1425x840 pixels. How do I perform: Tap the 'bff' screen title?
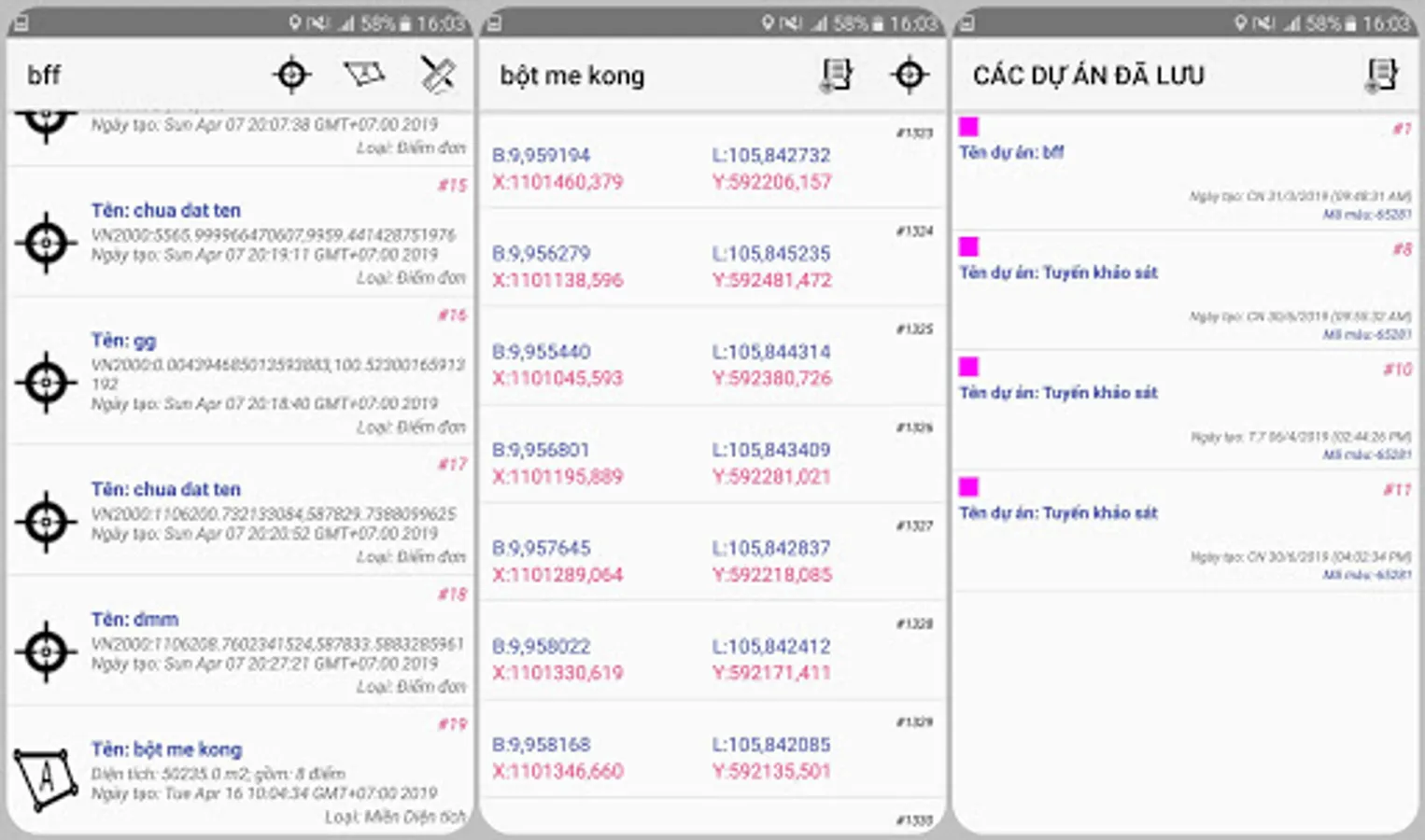[44, 75]
